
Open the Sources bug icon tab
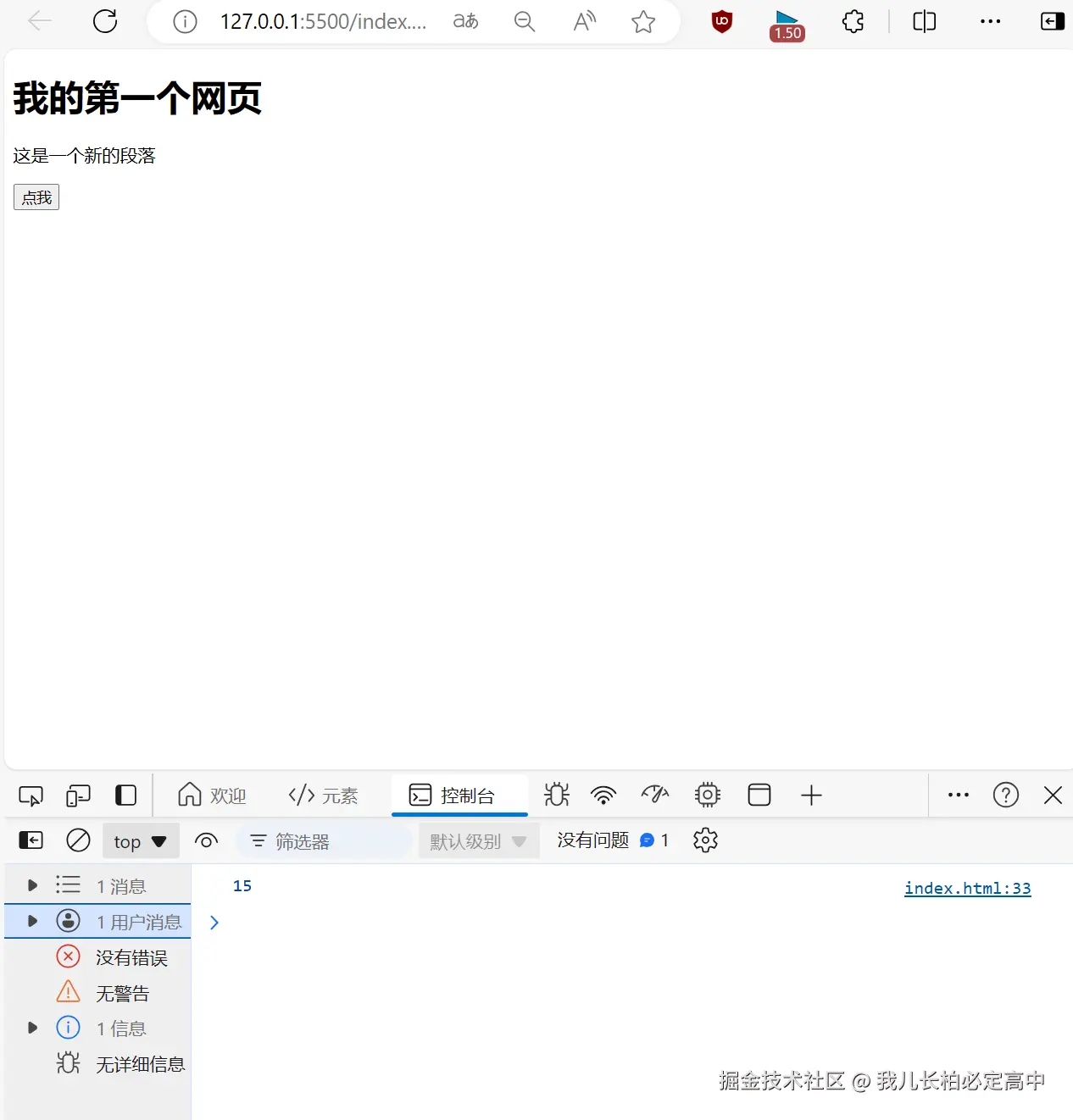[557, 795]
